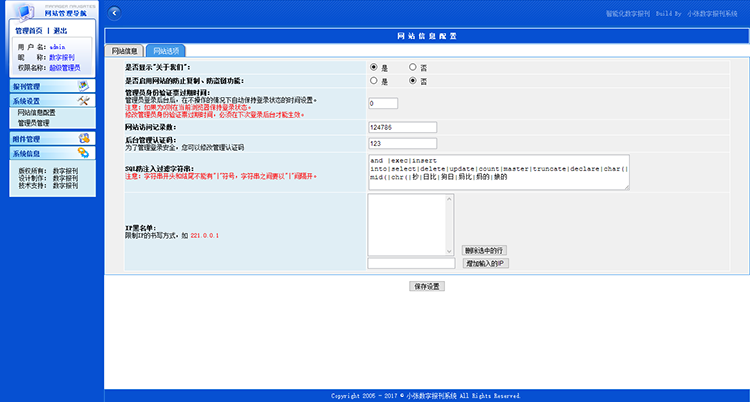Click the Copyright footer text

click(426, 396)
